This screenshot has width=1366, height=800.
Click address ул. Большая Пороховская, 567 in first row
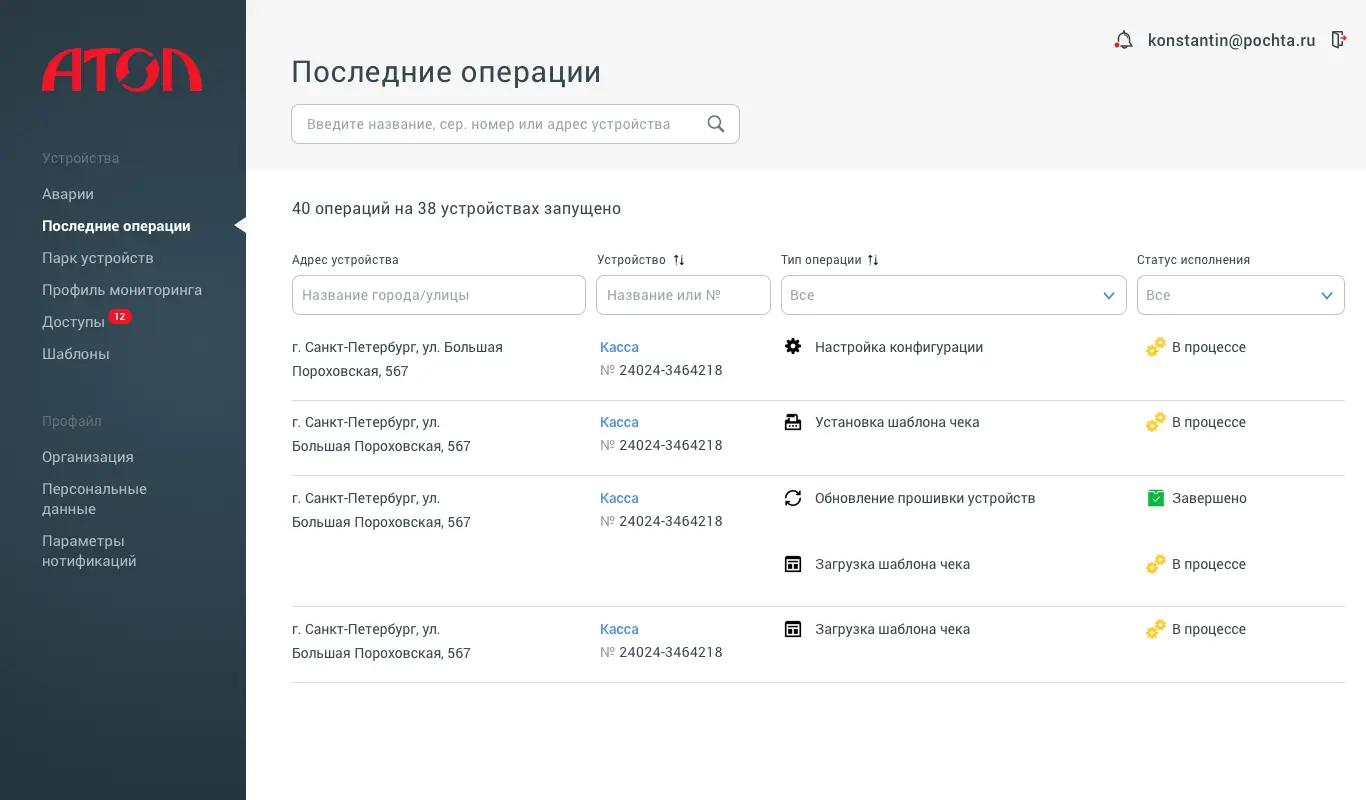[x=397, y=359]
